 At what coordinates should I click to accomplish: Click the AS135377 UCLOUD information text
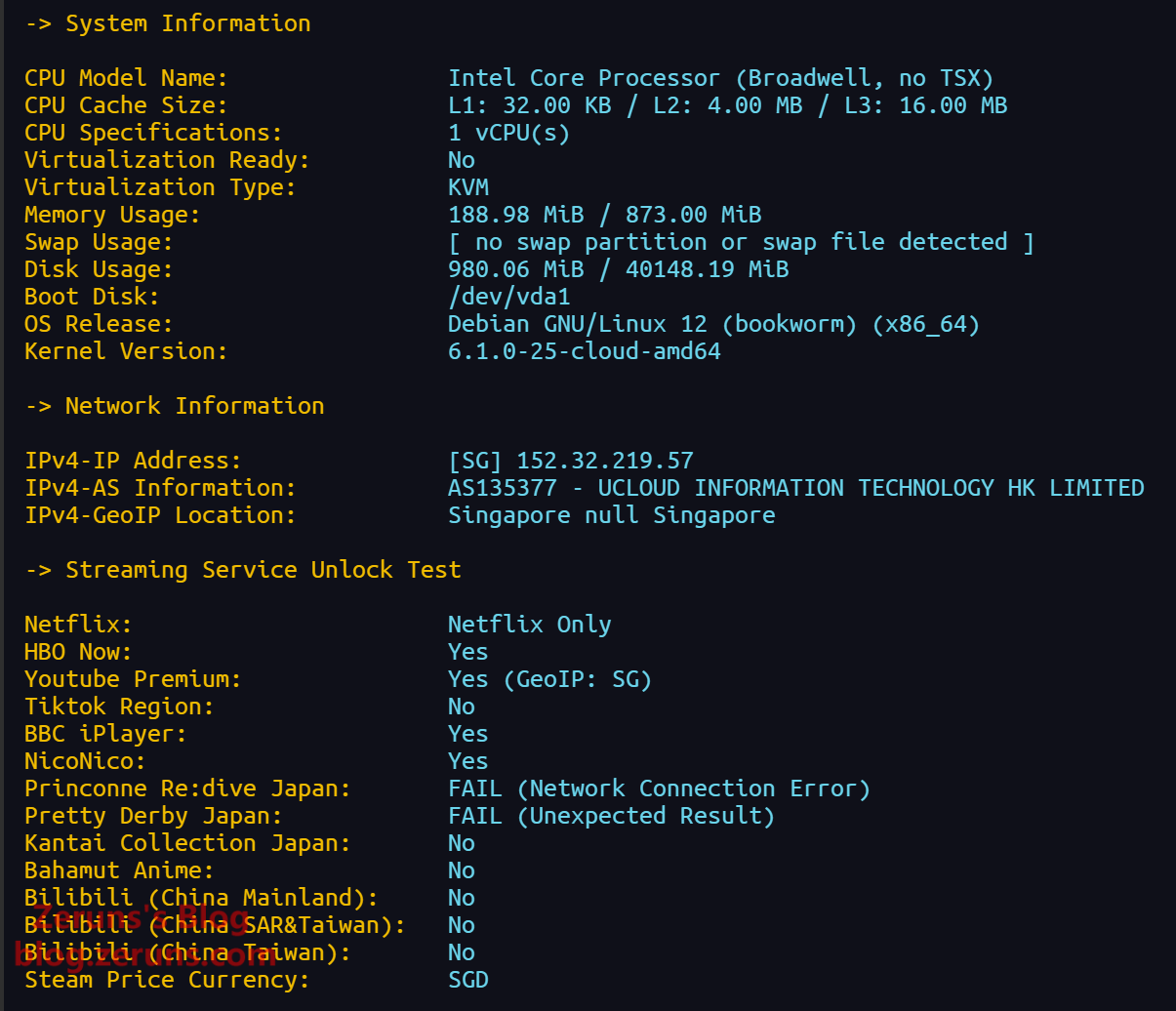[795, 488]
